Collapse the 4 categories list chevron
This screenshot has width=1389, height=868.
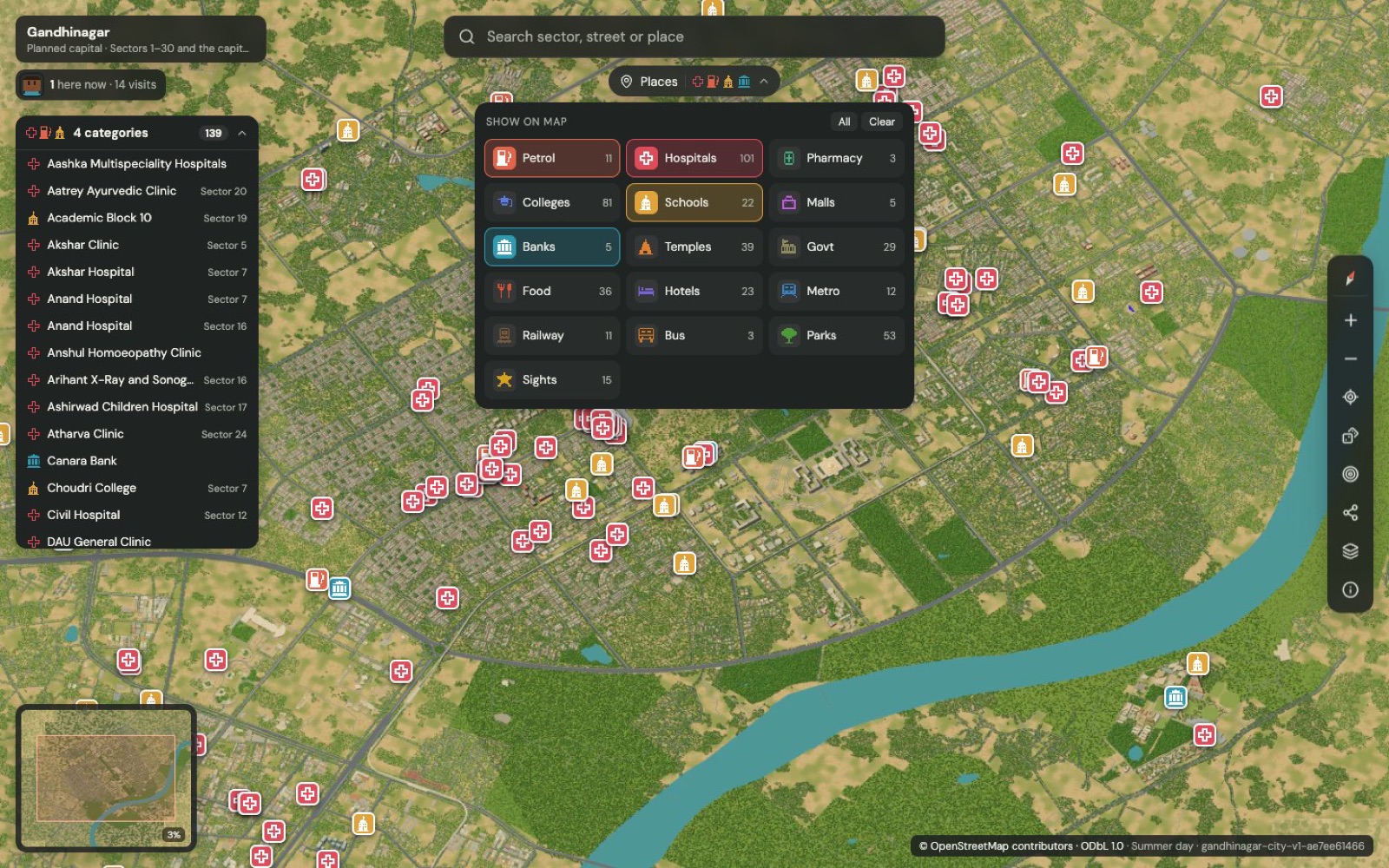[242, 133]
